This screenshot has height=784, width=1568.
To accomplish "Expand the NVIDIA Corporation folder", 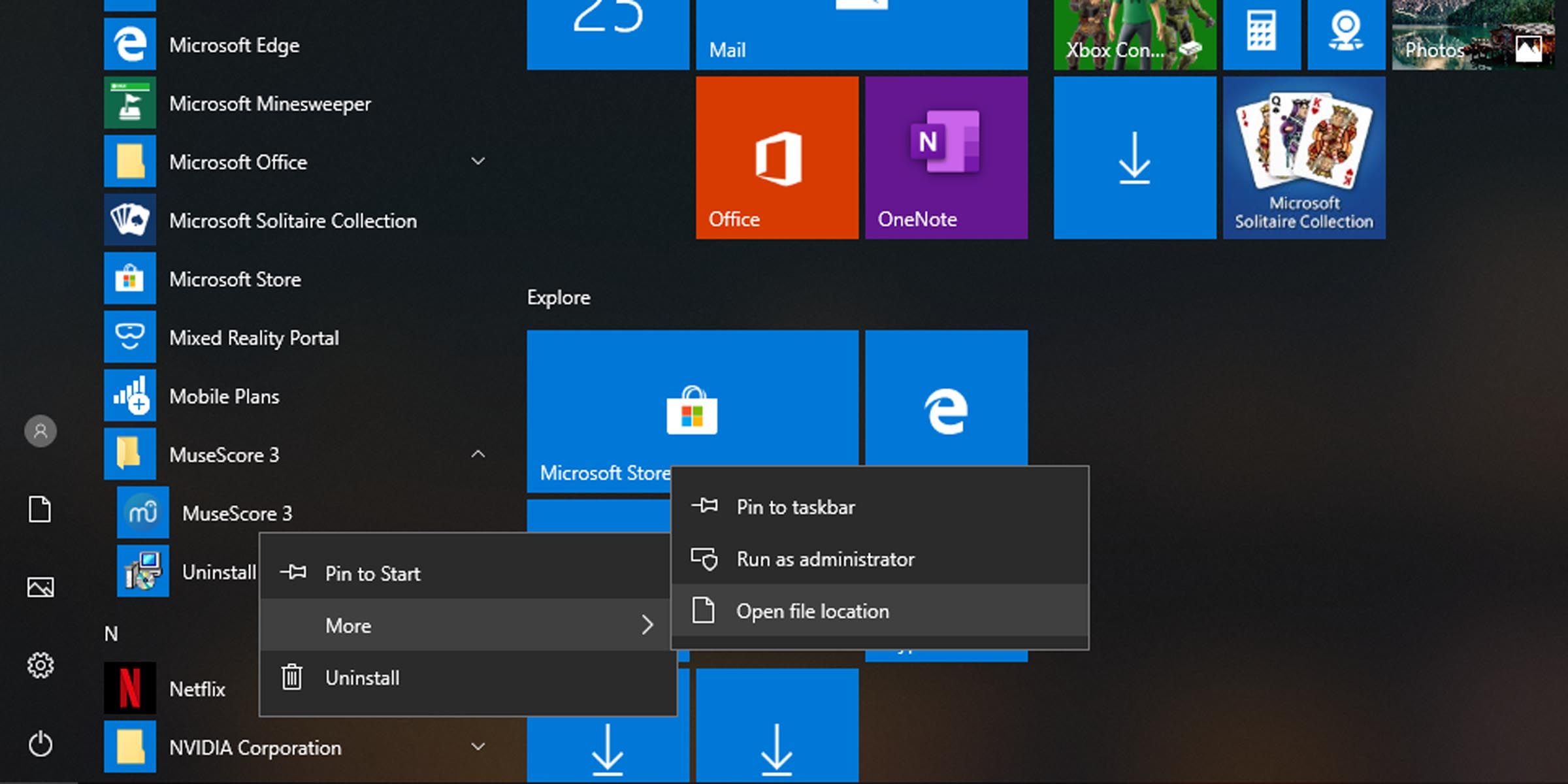I will pos(478,747).
